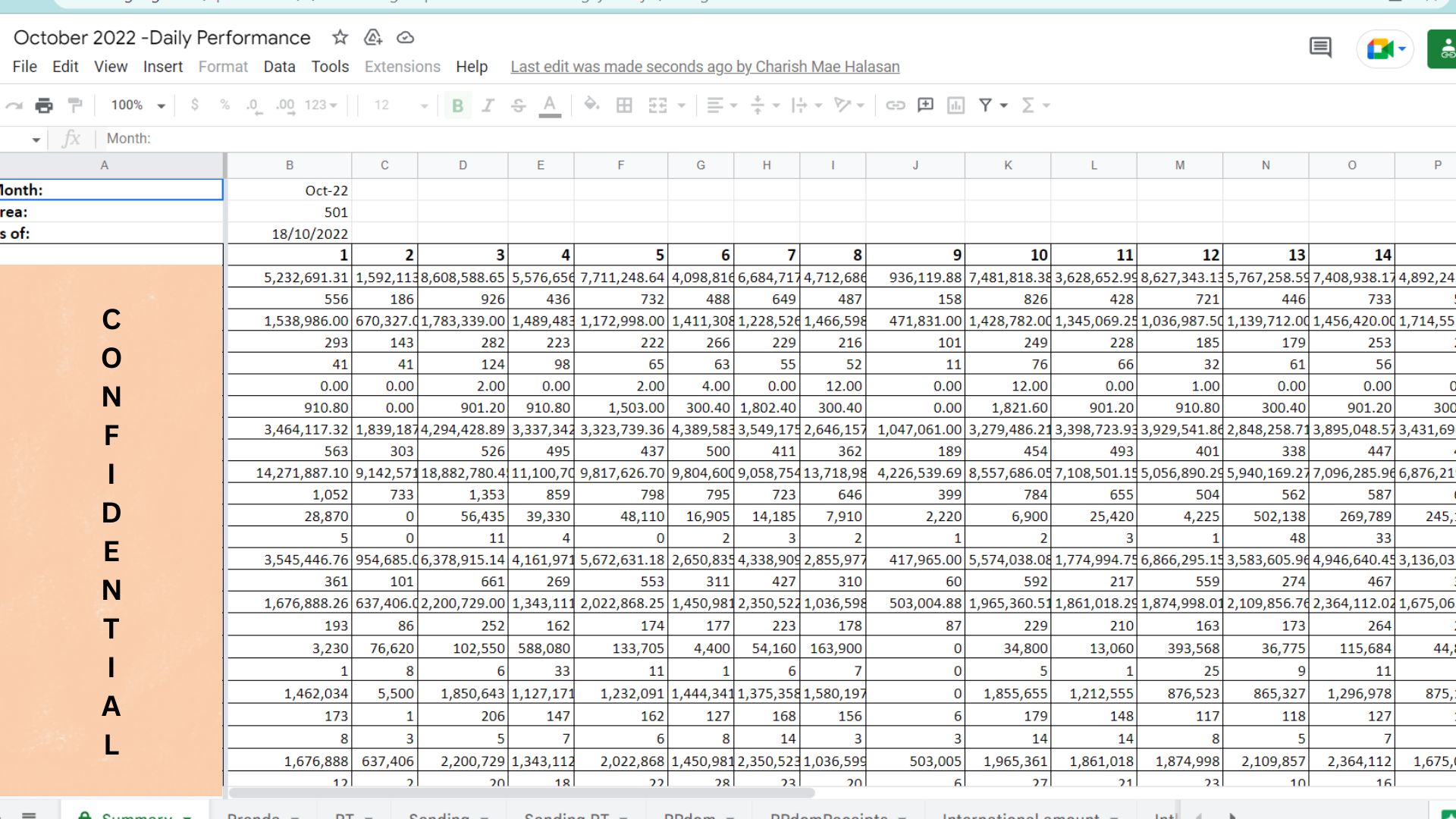Open the comment history panel
Image resolution: width=1456 pixels, height=819 pixels.
[1320, 48]
